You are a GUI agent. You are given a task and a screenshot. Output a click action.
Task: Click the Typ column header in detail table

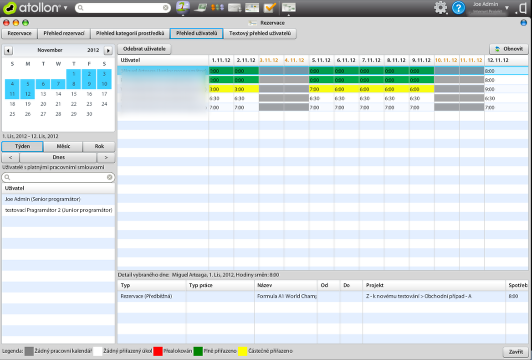[152, 285]
